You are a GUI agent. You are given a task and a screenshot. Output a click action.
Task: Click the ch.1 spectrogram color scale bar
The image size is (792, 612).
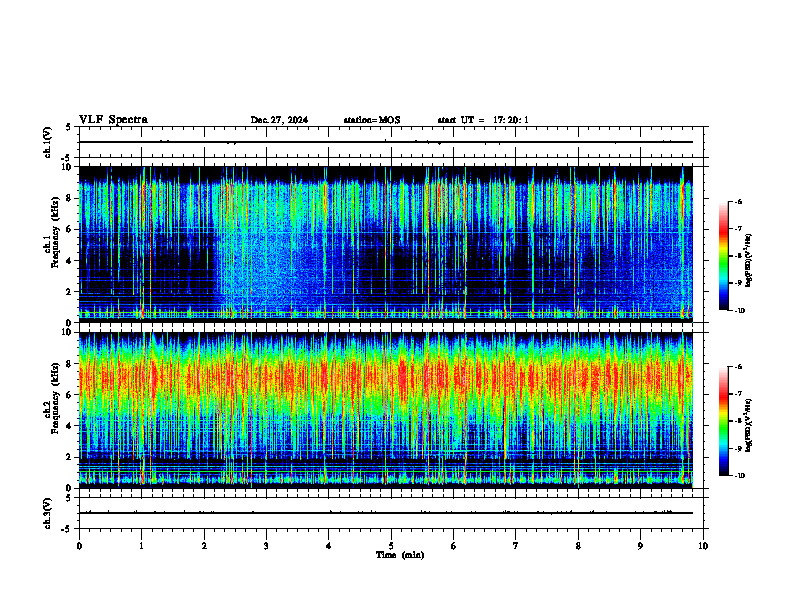coord(724,256)
